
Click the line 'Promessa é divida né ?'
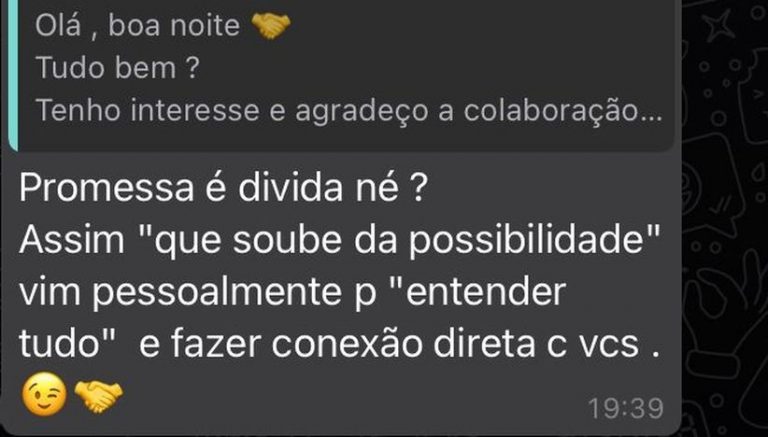220,189
